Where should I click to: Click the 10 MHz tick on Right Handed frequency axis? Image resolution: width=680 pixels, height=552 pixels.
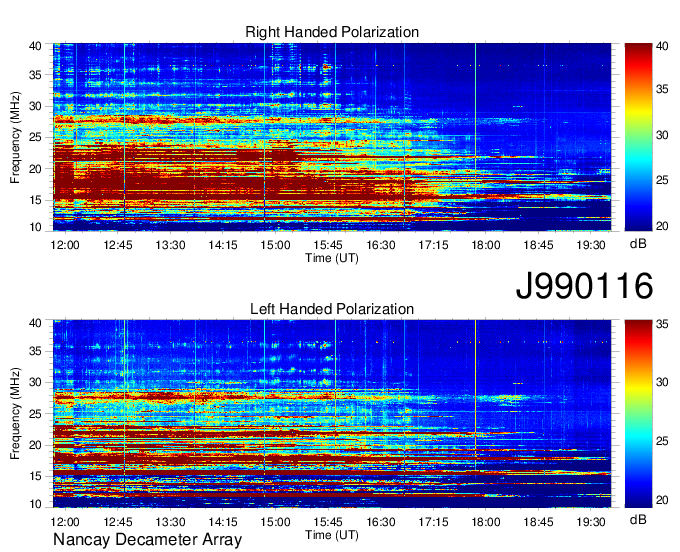35,227
